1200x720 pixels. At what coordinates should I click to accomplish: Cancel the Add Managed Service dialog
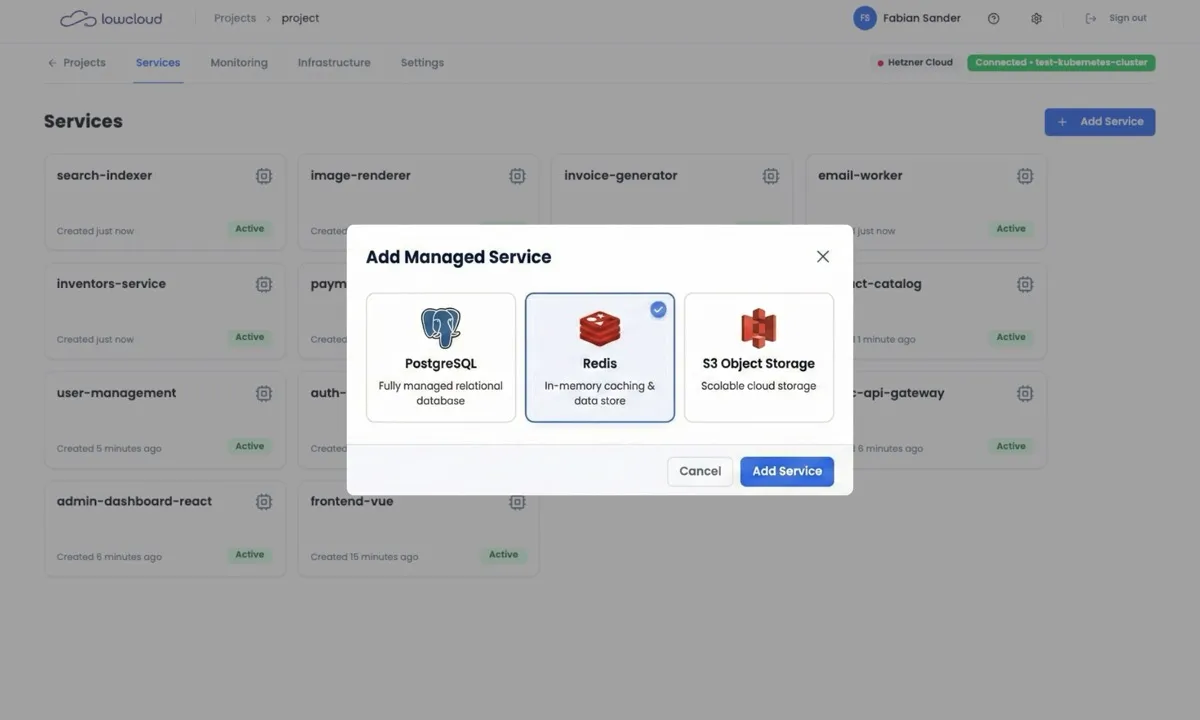pos(700,471)
